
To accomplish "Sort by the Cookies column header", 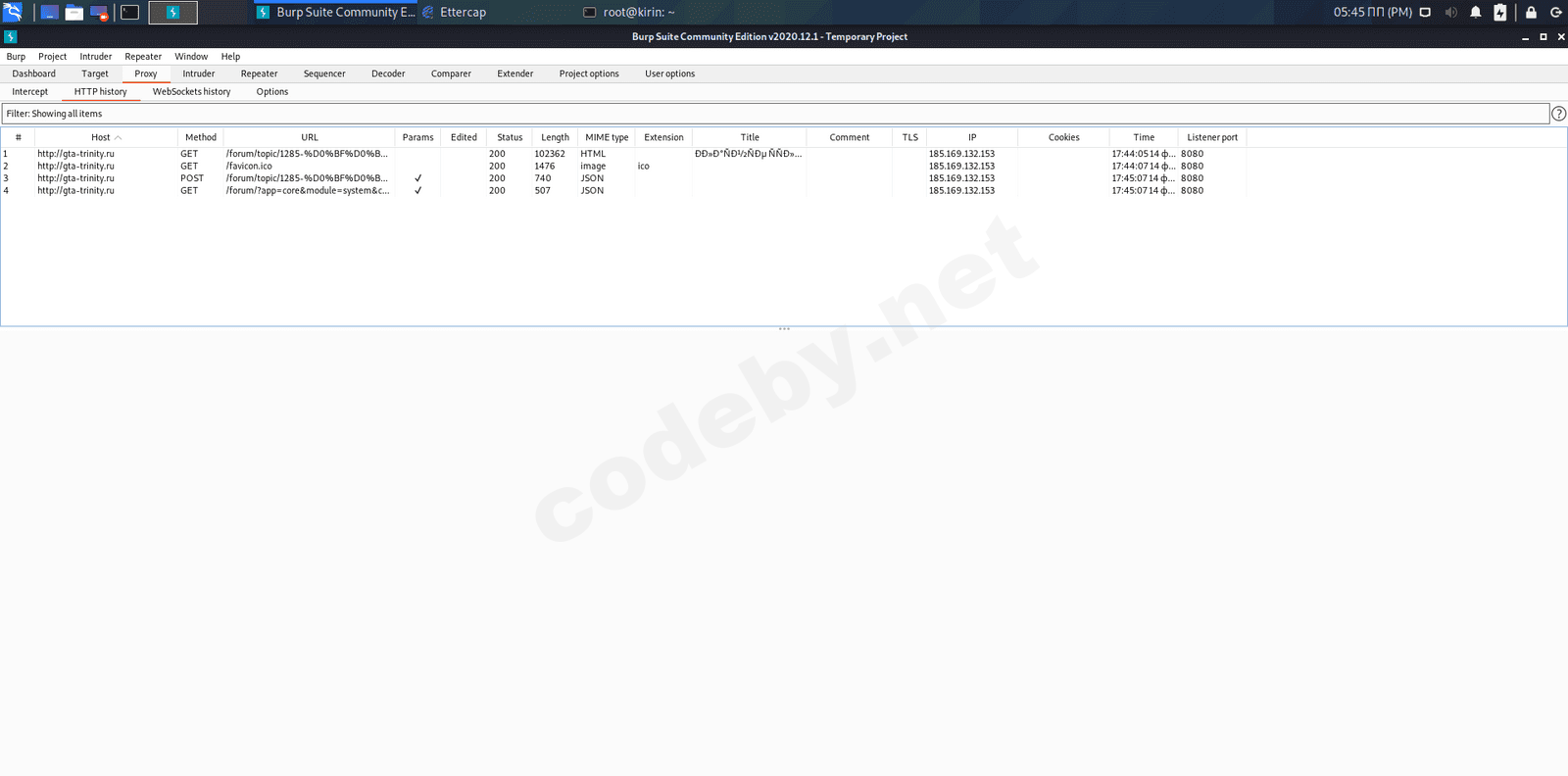I will (1063, 137).
